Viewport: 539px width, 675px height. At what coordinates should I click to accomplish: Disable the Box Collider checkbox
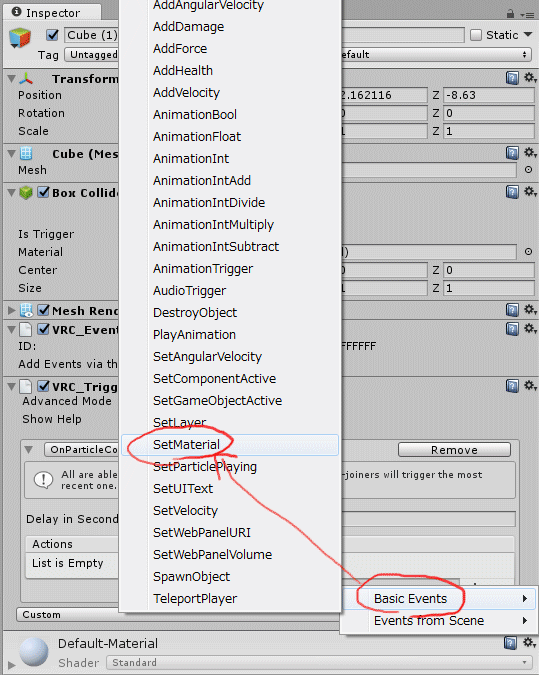tap(43, 192)
